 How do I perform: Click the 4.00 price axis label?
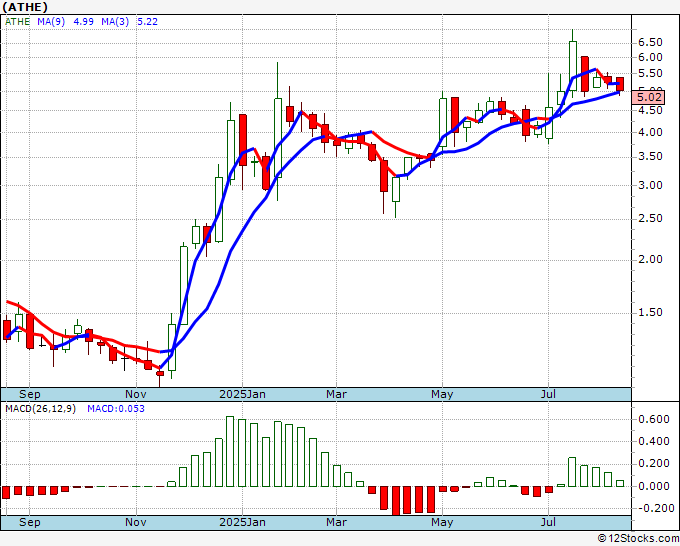click(650, 132)
